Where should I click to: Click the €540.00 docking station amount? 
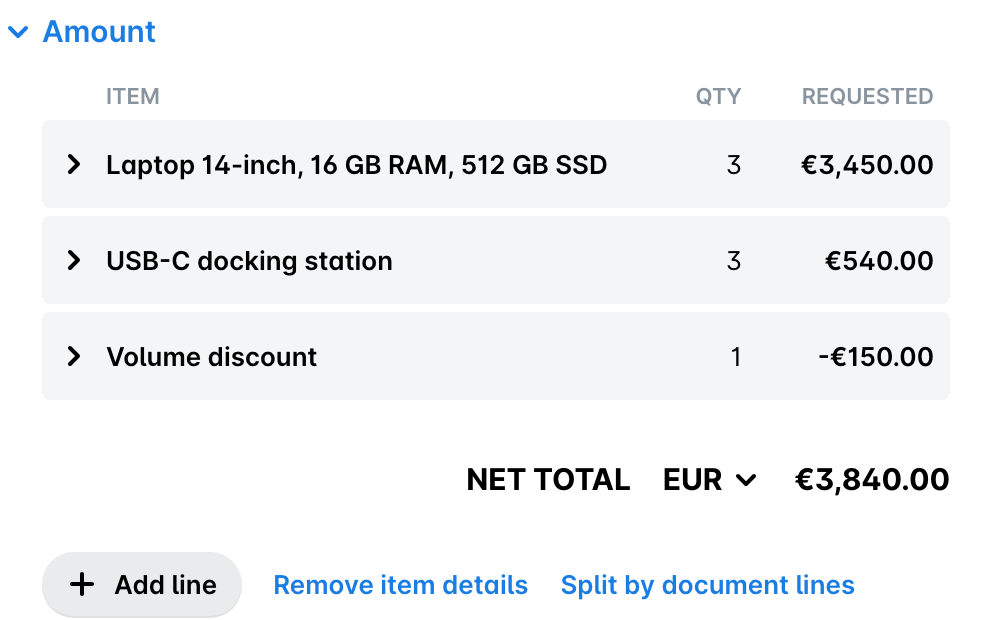879,261
